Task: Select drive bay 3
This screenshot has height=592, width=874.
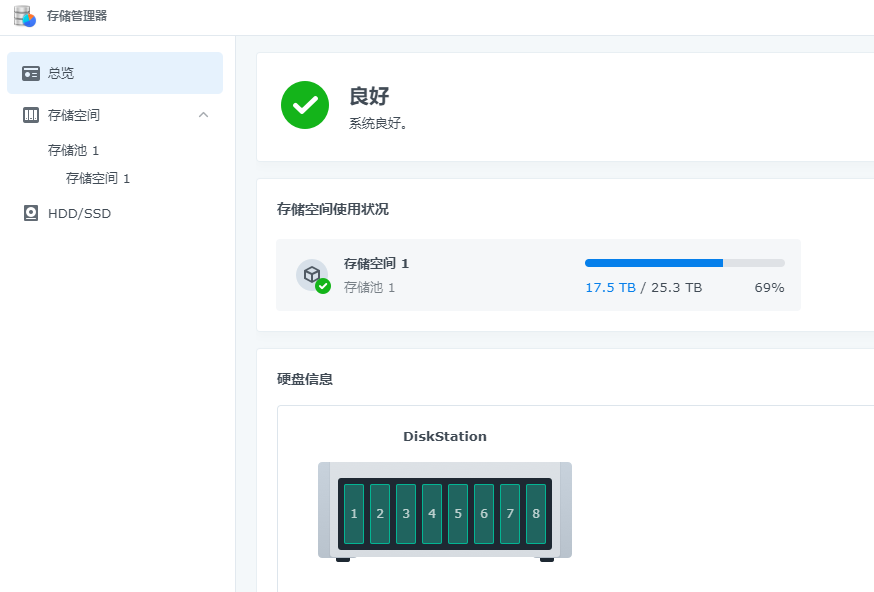Action: [x=406, y=513]
